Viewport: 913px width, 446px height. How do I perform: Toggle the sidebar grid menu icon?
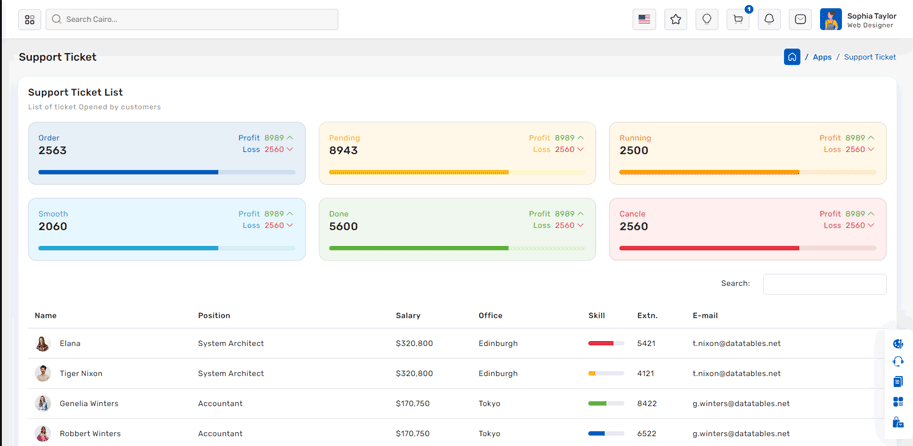tap(30, 19)
